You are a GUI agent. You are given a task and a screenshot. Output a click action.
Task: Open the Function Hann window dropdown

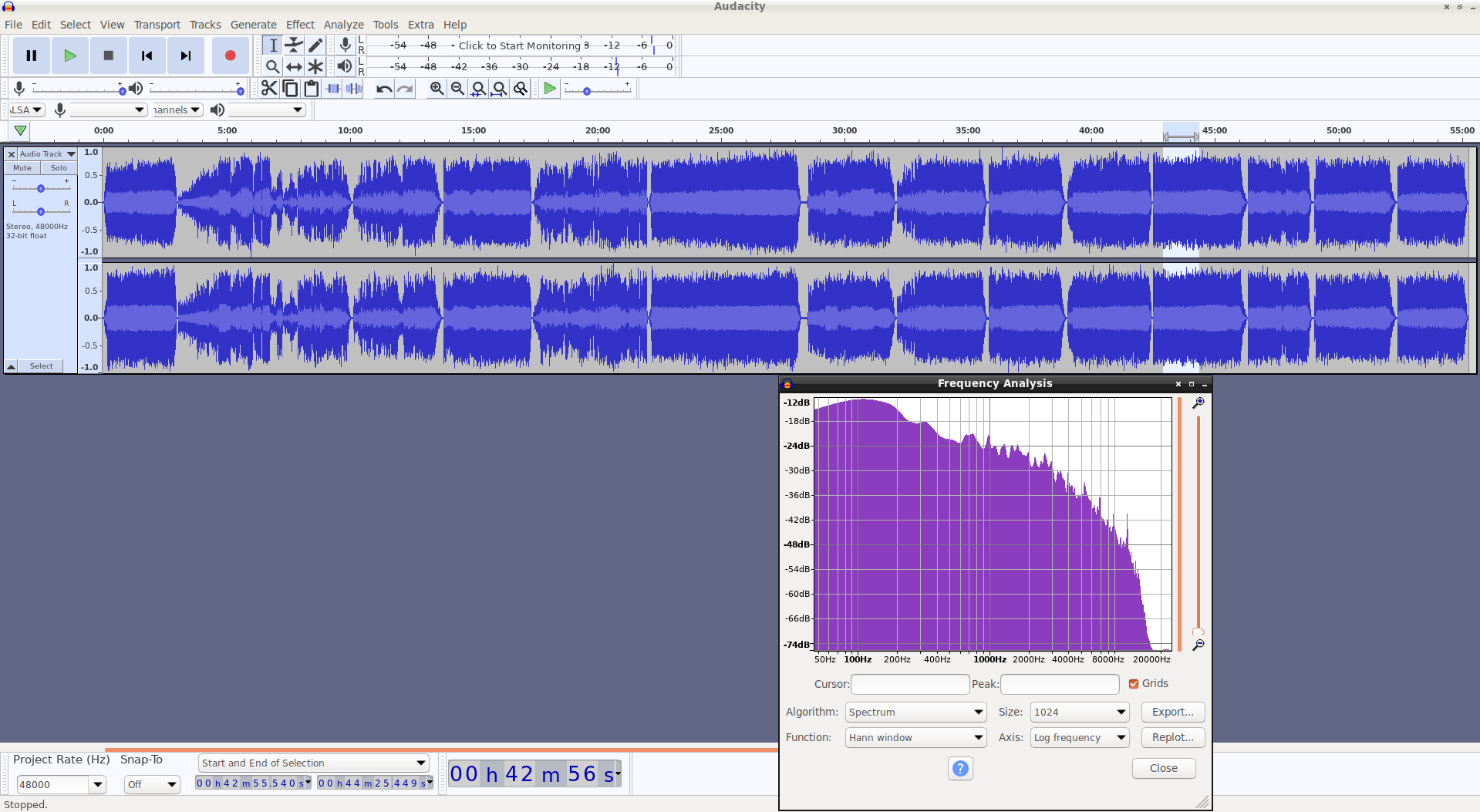915,737
